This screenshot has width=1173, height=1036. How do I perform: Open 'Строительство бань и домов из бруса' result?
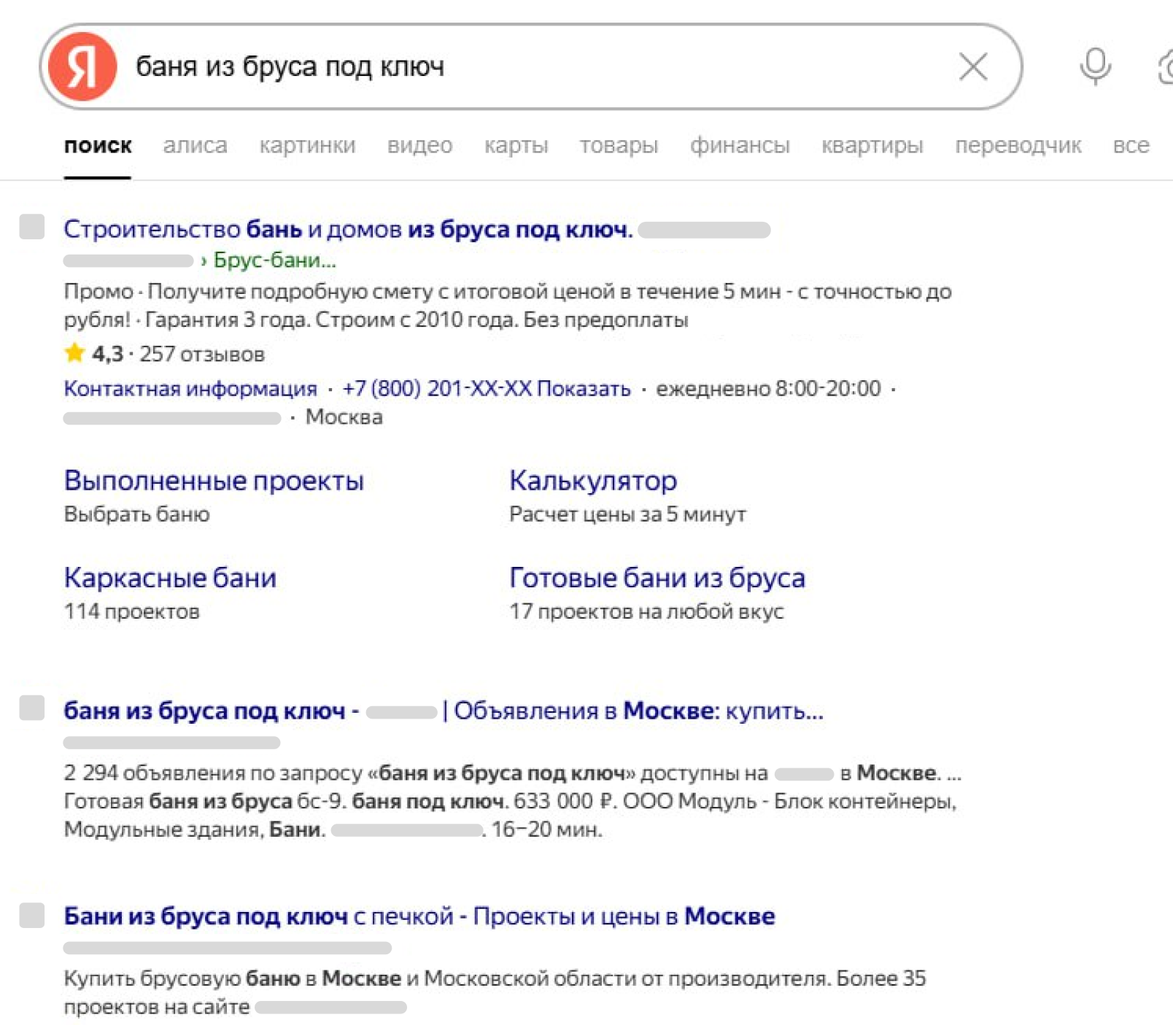pyautogui.click(x=348, y=229)
